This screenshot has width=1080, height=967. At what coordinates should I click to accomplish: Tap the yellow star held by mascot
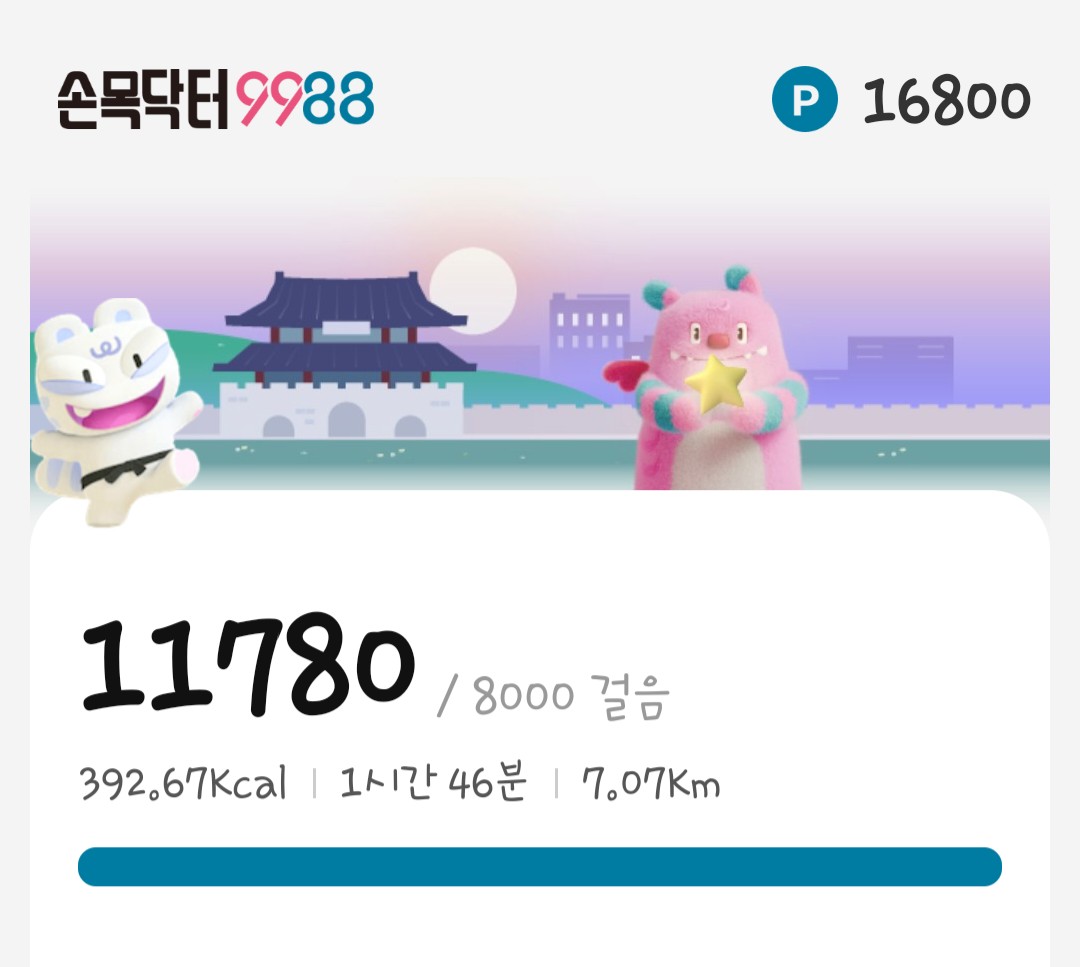point(716,384)
